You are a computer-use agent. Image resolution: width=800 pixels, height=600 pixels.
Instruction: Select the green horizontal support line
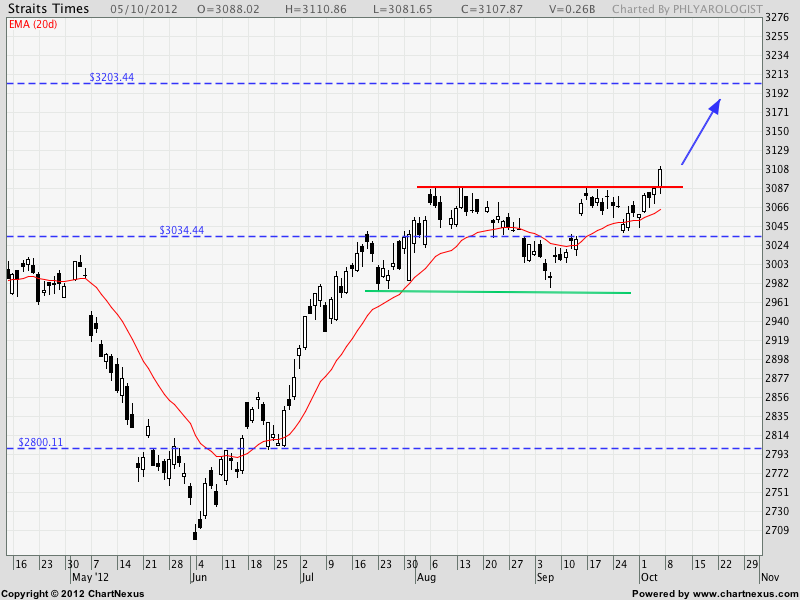point(500,292)
